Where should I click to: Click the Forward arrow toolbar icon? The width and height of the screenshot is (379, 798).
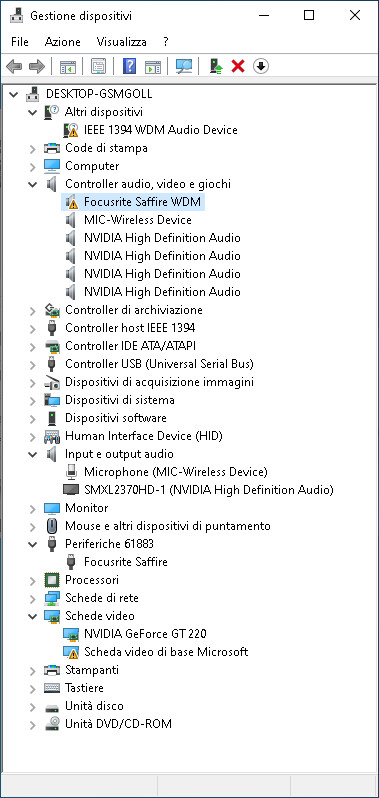(37, 66)
